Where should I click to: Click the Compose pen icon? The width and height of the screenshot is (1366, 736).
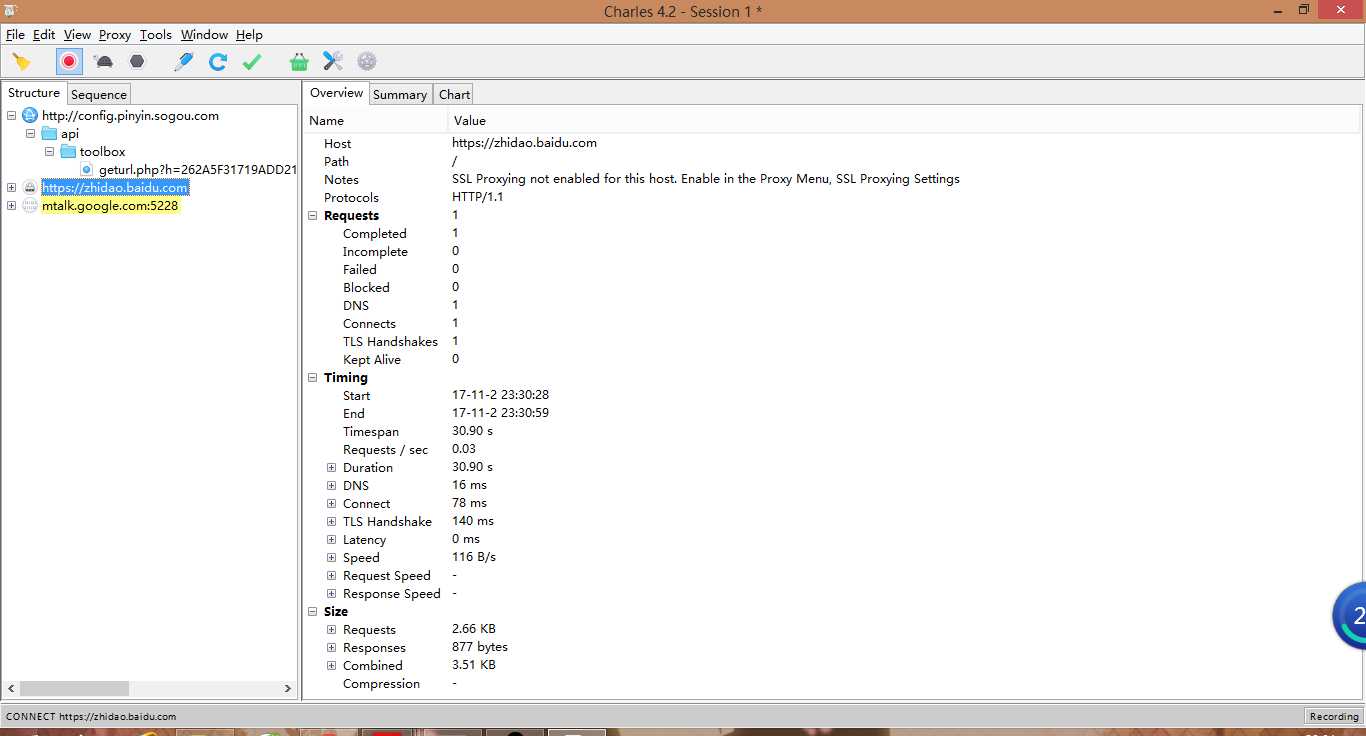183,62
